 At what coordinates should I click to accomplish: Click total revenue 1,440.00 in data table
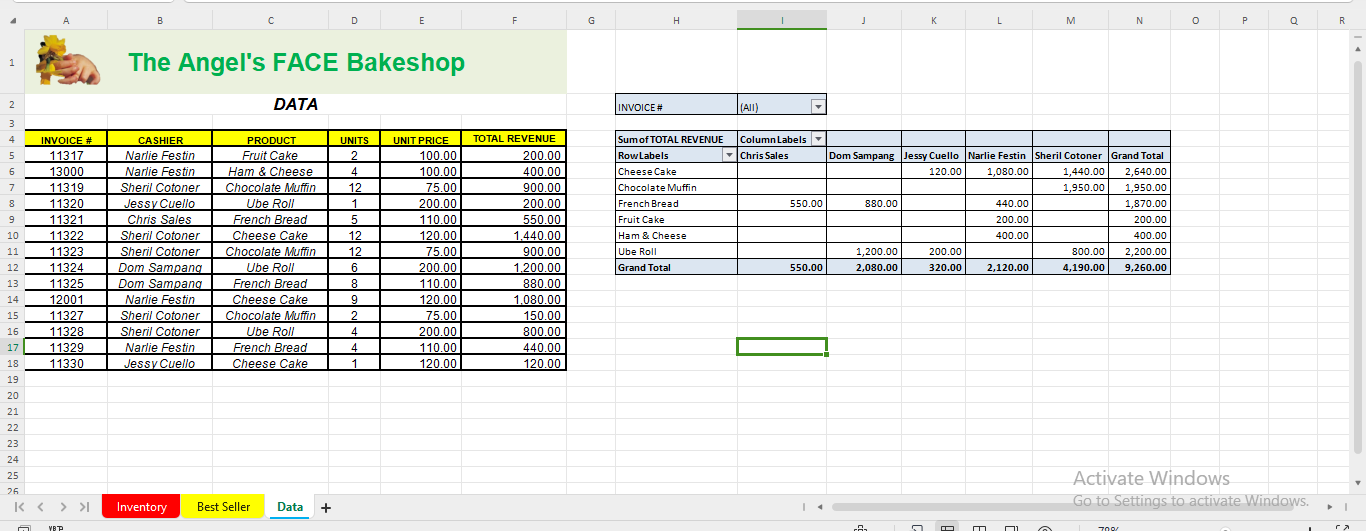click(x=514, y=235)
